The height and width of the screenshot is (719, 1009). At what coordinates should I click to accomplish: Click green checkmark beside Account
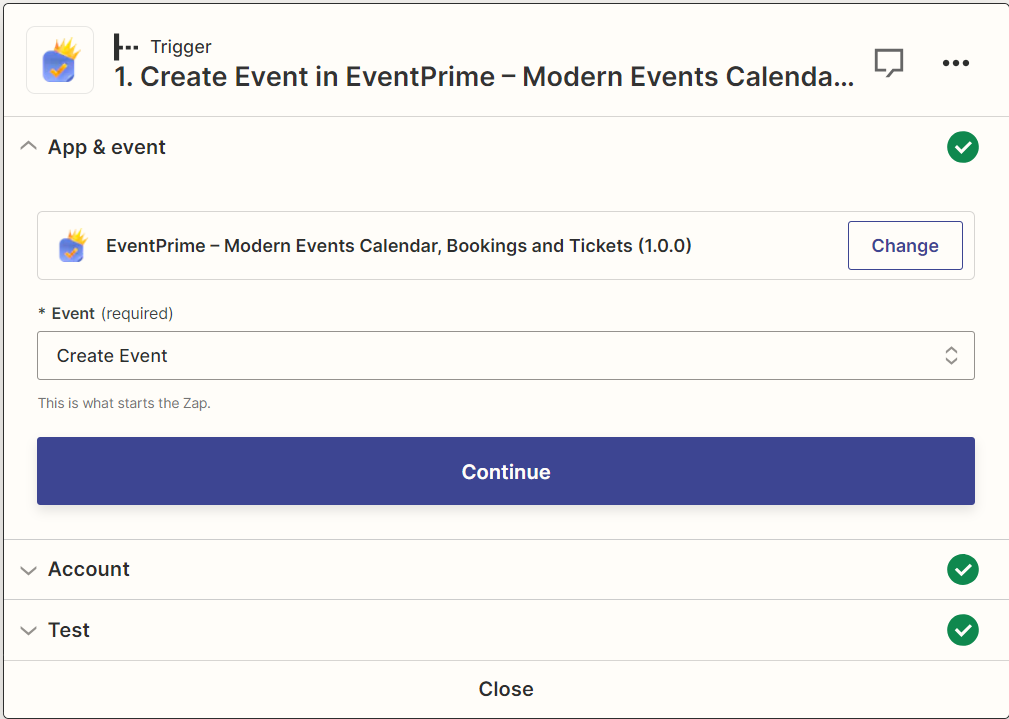click(962, 570)
